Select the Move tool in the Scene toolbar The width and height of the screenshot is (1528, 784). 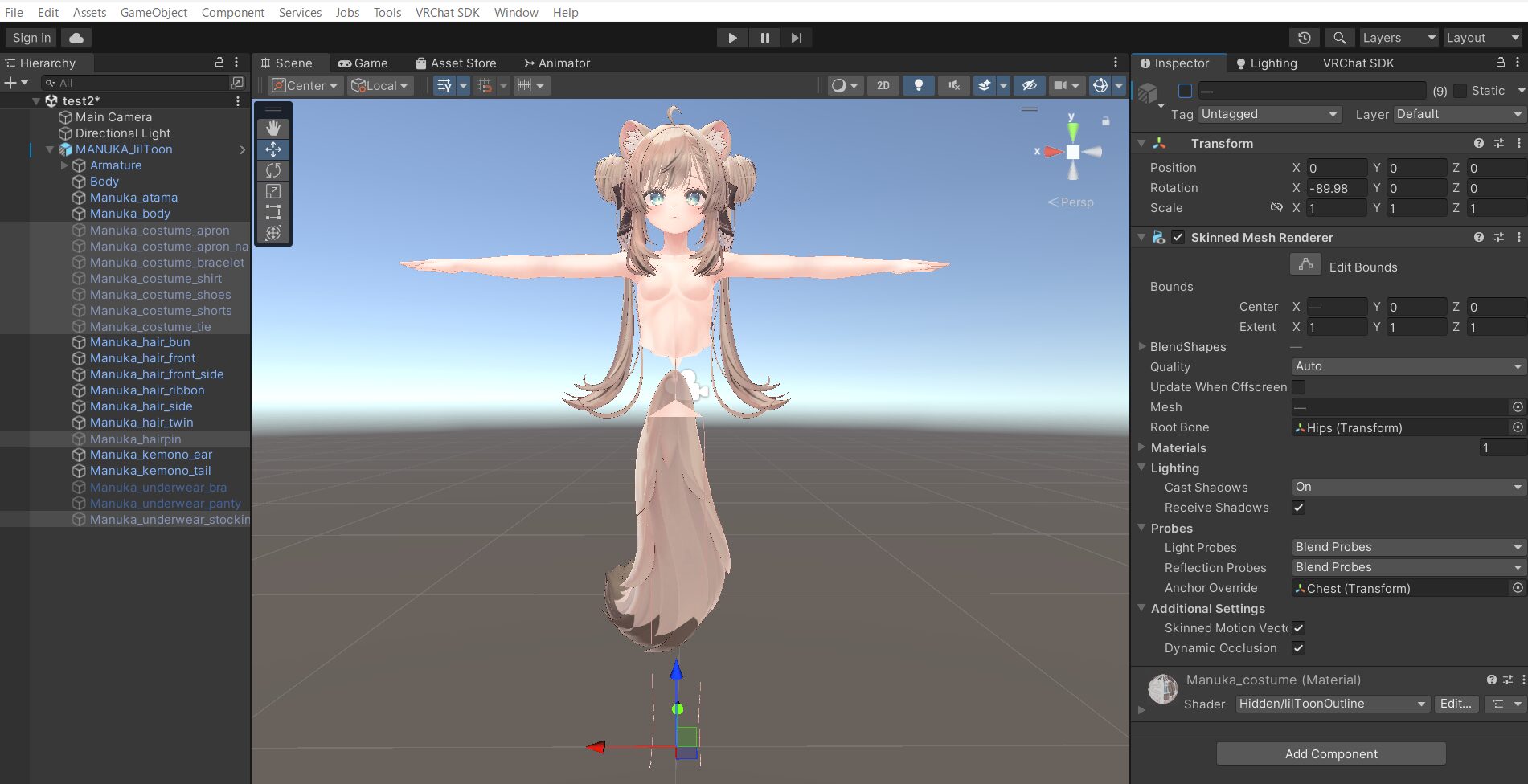[x=272, y=149]
